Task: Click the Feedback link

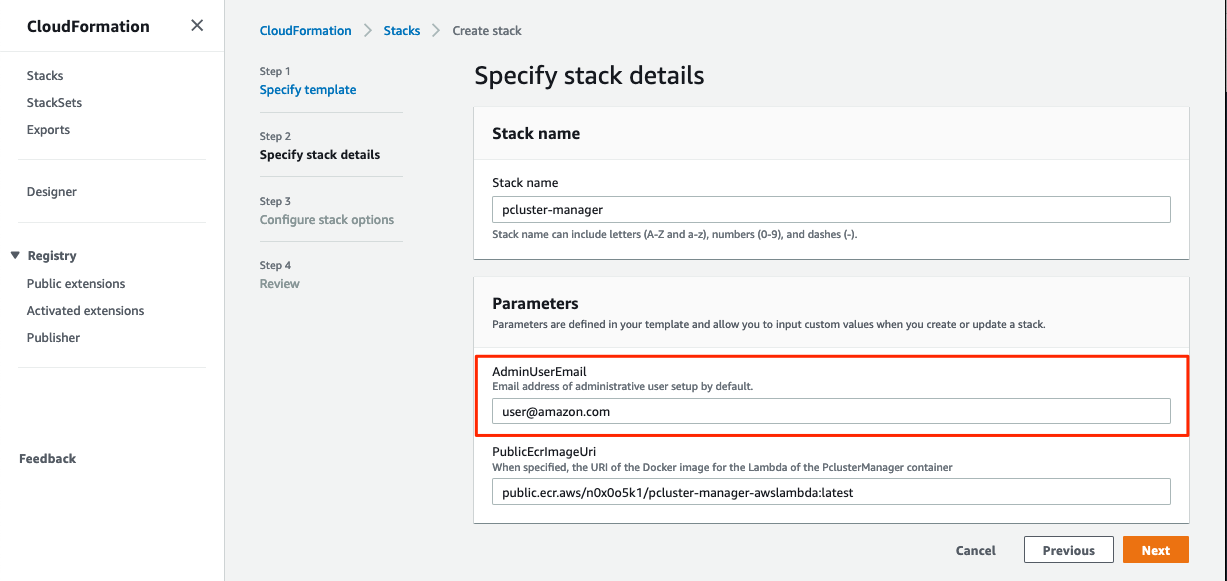Action: (x=47, y=459)
